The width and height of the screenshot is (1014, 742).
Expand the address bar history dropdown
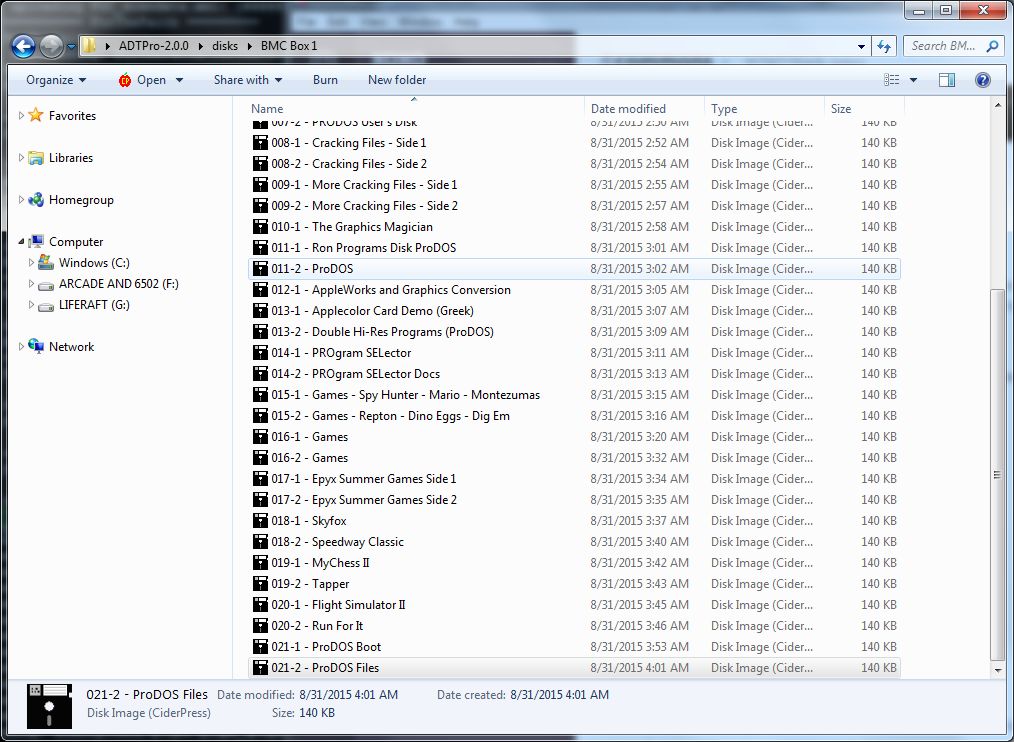coord(861,46)
